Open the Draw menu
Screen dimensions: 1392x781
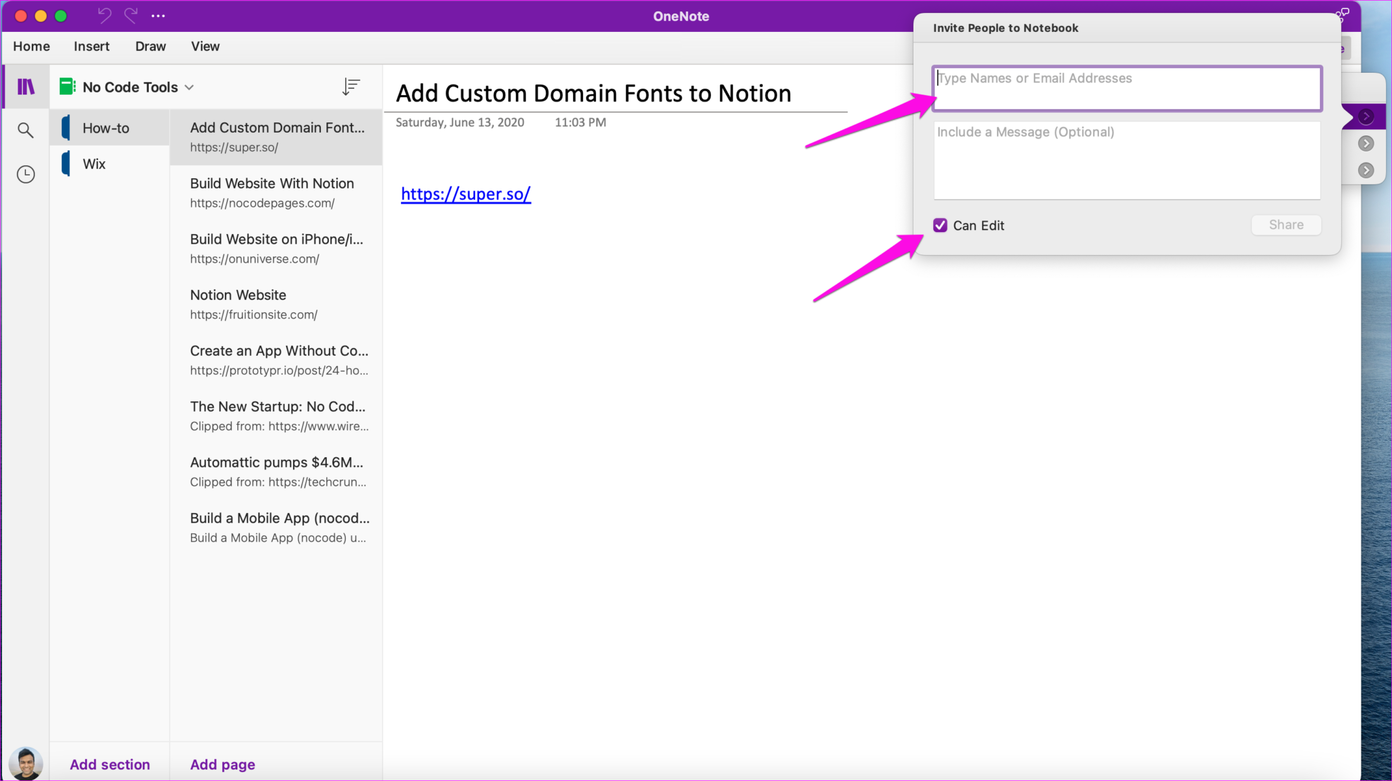tap(150, 46)
